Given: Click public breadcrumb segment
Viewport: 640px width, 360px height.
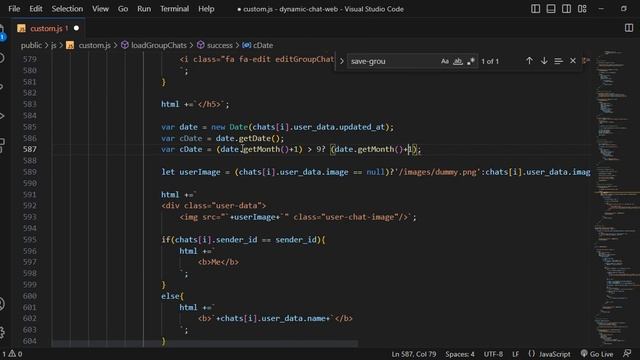Looking at the screenshot, I should coord(31,45).
